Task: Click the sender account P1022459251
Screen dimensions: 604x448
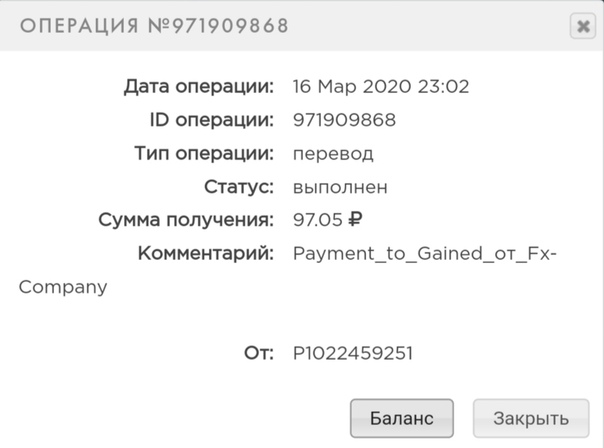Action: [x=353, y=353]
